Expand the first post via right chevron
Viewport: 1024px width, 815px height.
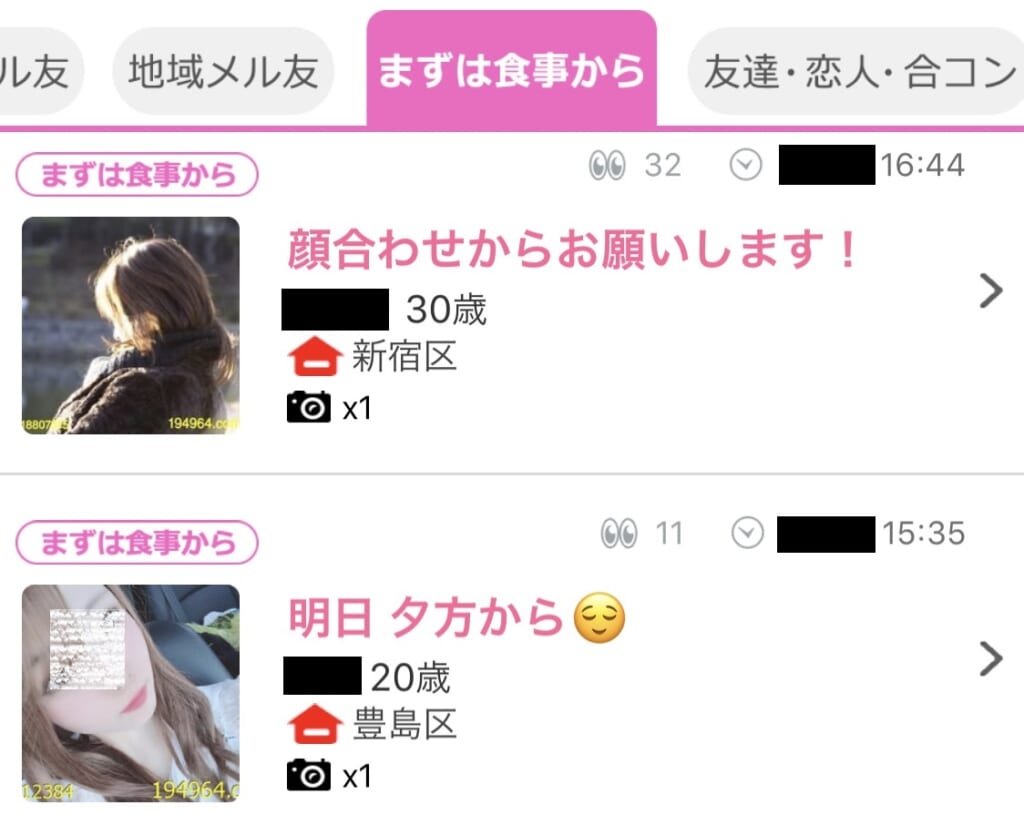point(991,291)
